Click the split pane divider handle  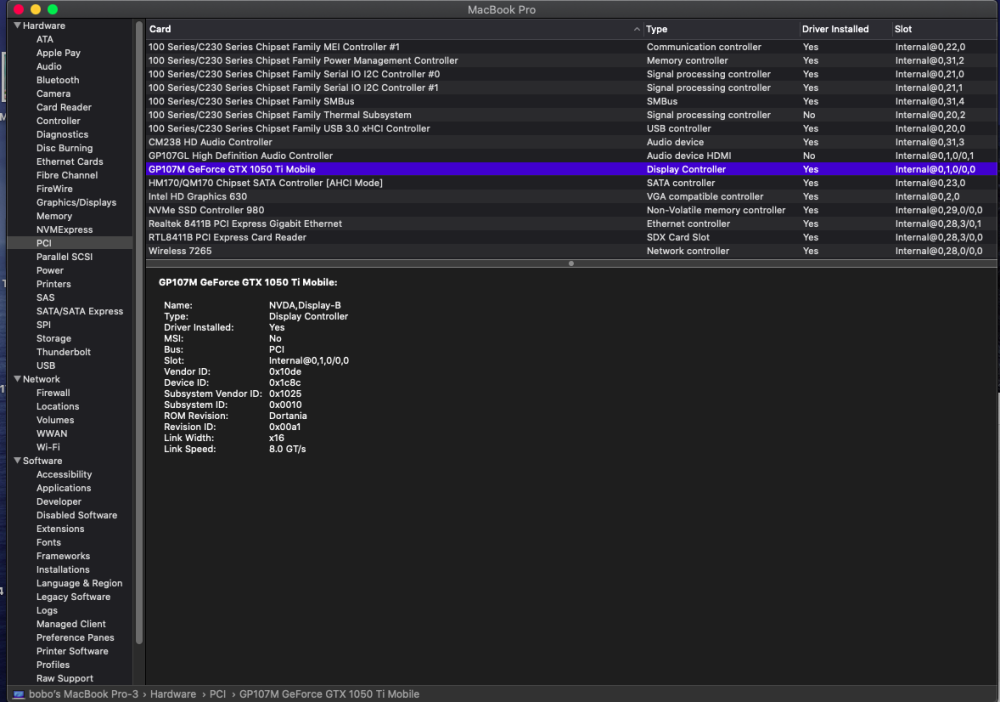click(x=571, y=263)
